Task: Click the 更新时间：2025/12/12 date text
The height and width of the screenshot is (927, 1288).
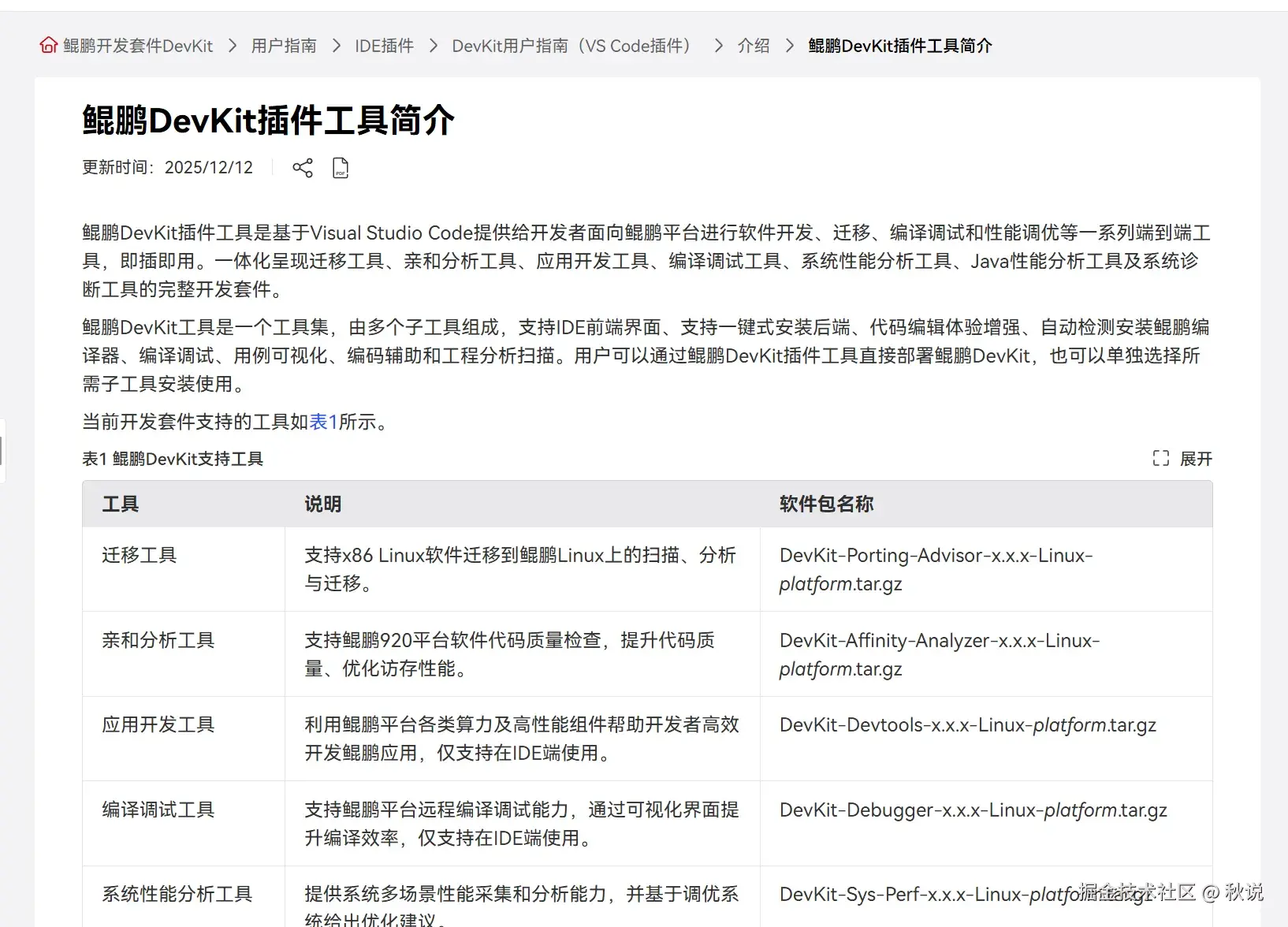Action: click(168, 168)
